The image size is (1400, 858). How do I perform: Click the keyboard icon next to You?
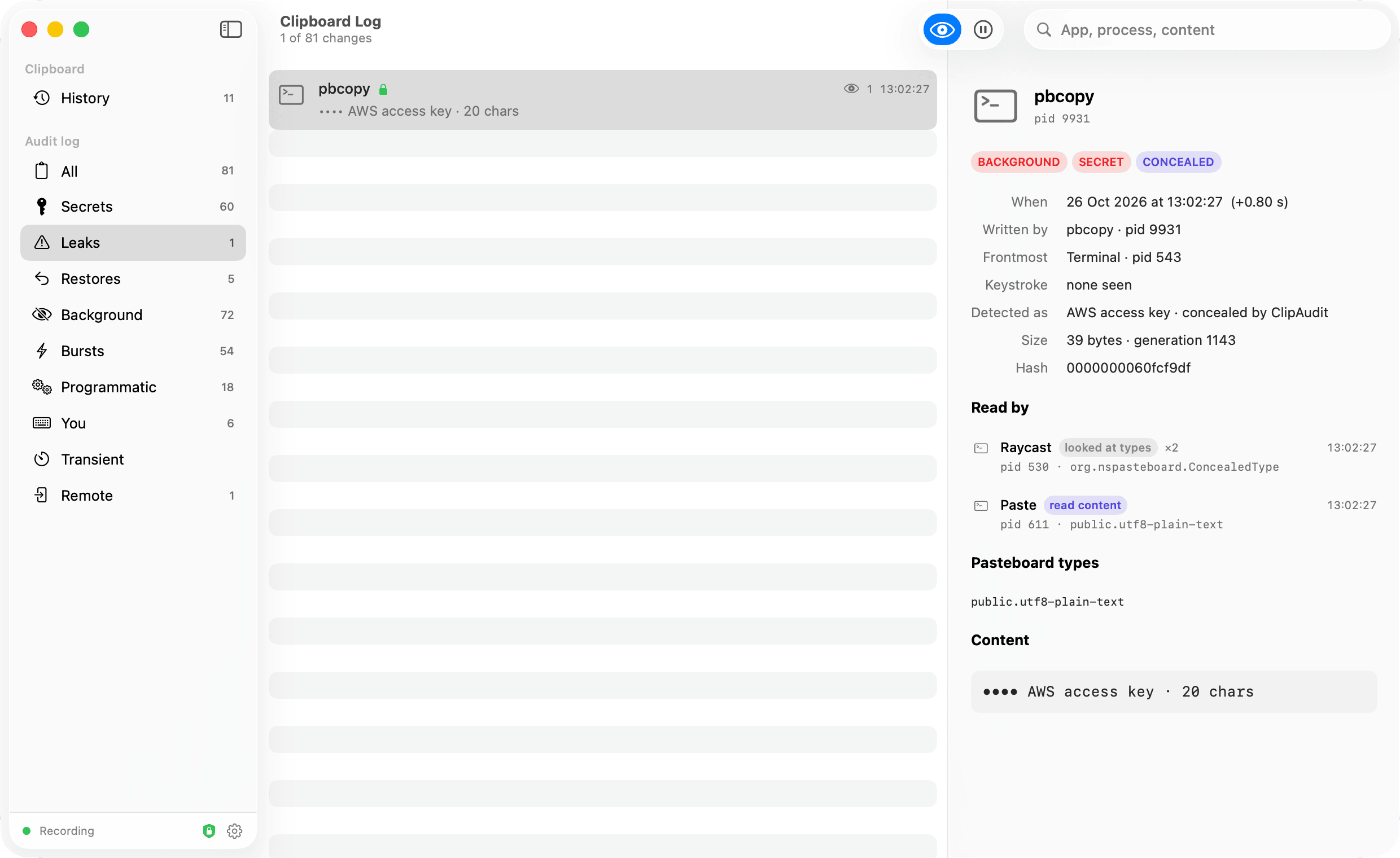[x=41, y=423]
